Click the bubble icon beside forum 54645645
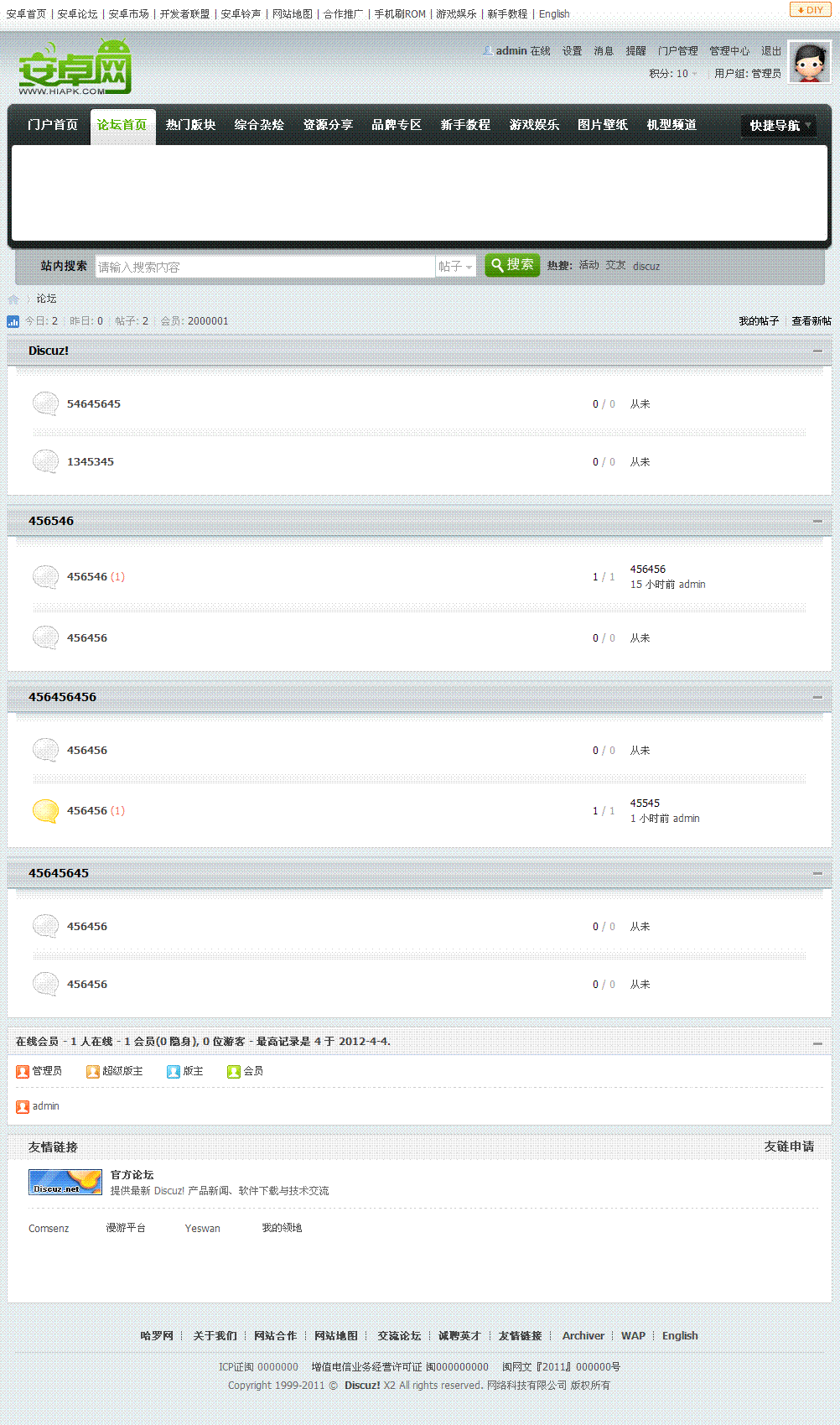840x1425 pixels. point(45,403)
